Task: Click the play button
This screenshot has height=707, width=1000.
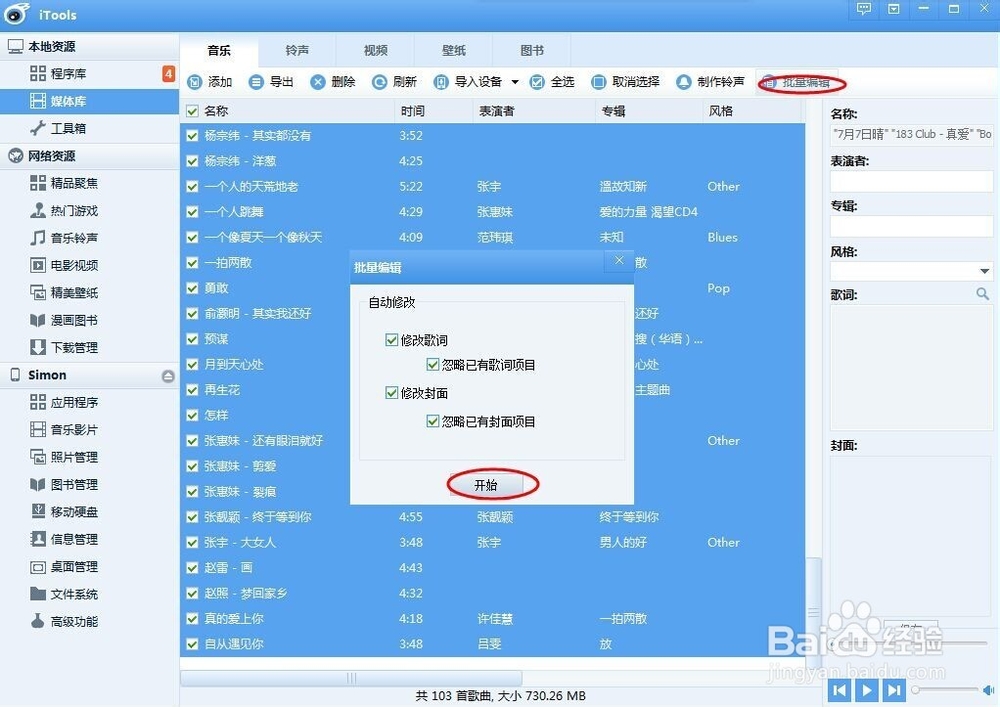Action: pos(867,690)
